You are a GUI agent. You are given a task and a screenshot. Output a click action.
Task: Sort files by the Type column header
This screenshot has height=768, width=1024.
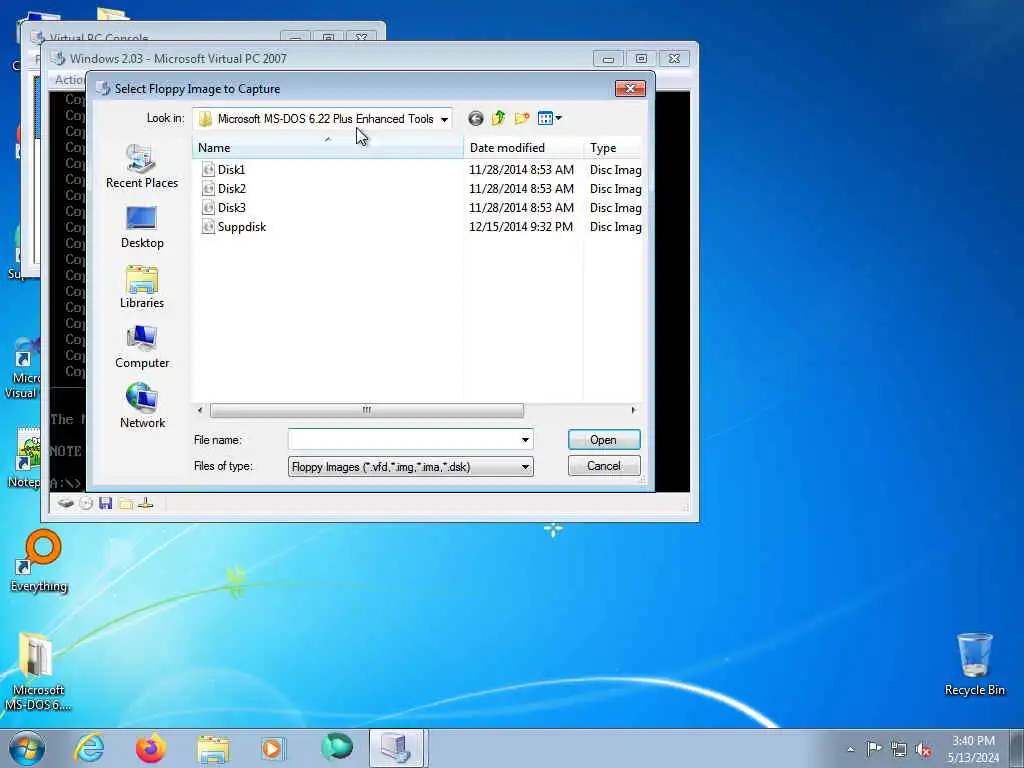(613, 148)
